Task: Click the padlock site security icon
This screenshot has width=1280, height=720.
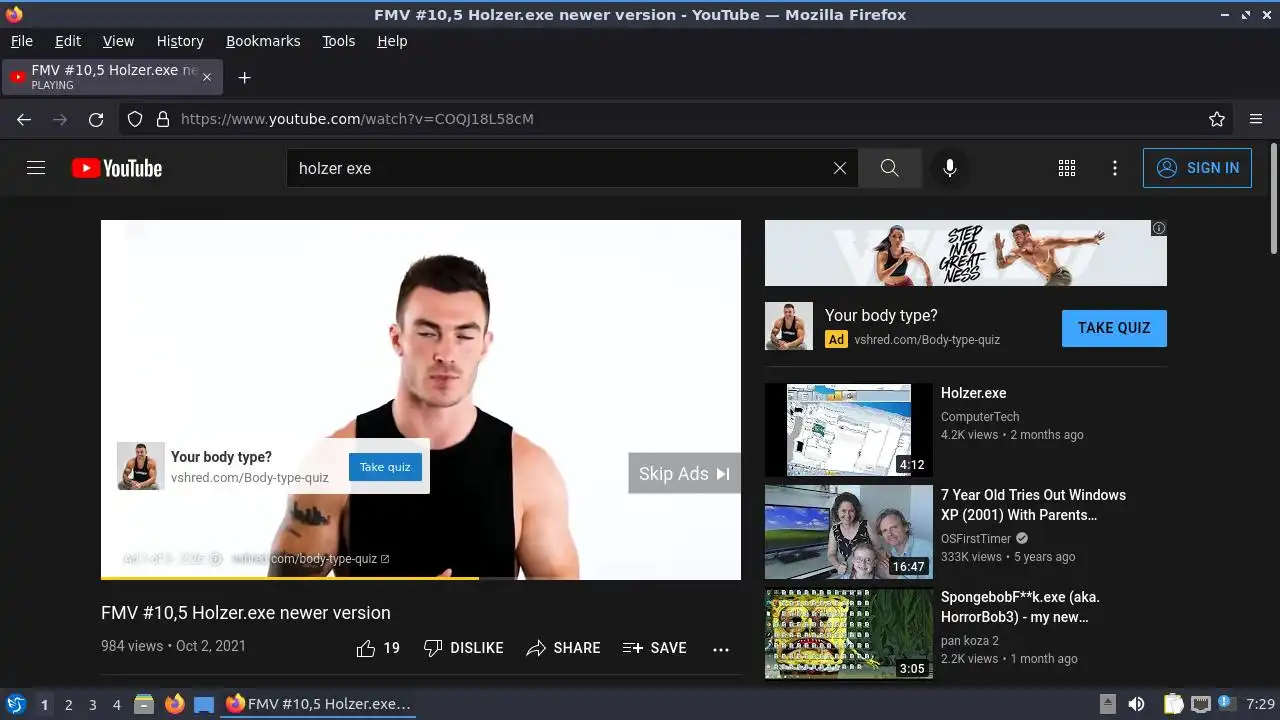Action: [x=163, y=119]
